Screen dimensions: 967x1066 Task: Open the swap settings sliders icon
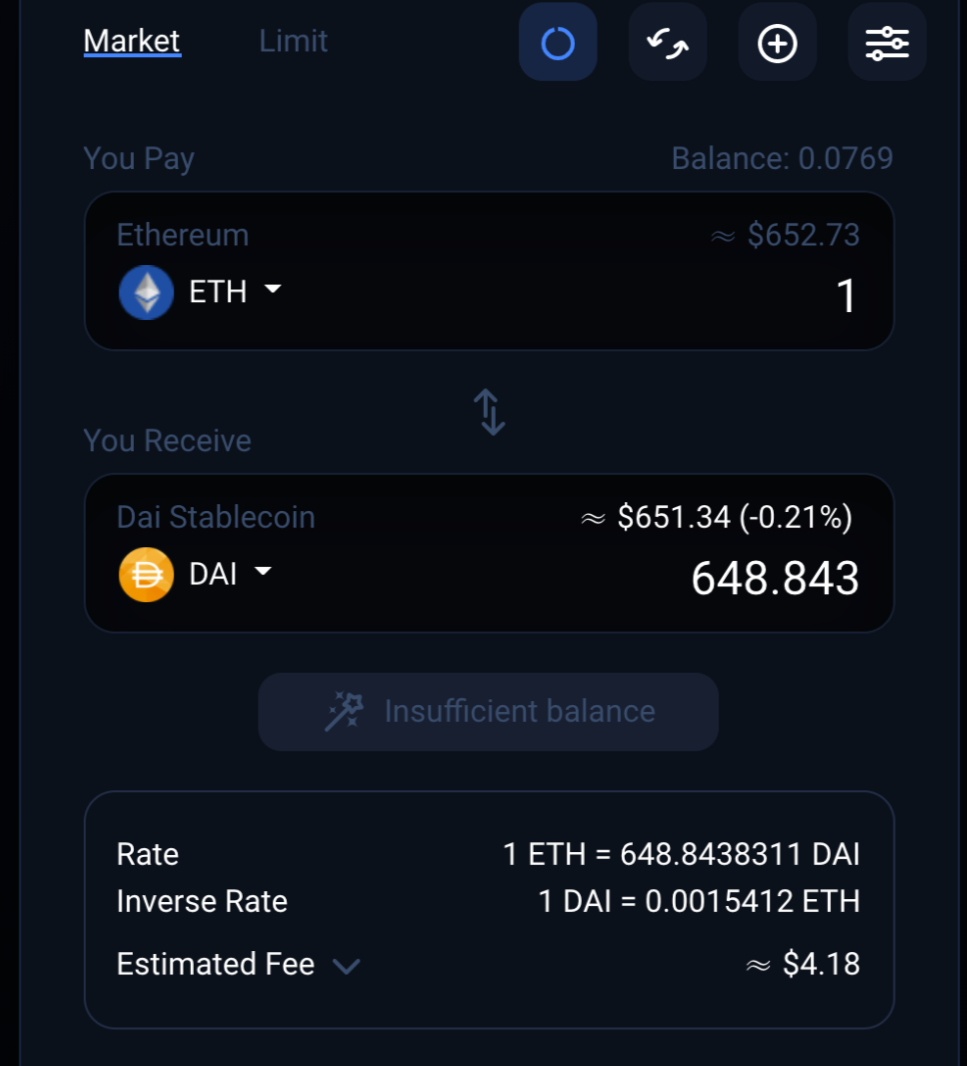(x=887, y=43)
